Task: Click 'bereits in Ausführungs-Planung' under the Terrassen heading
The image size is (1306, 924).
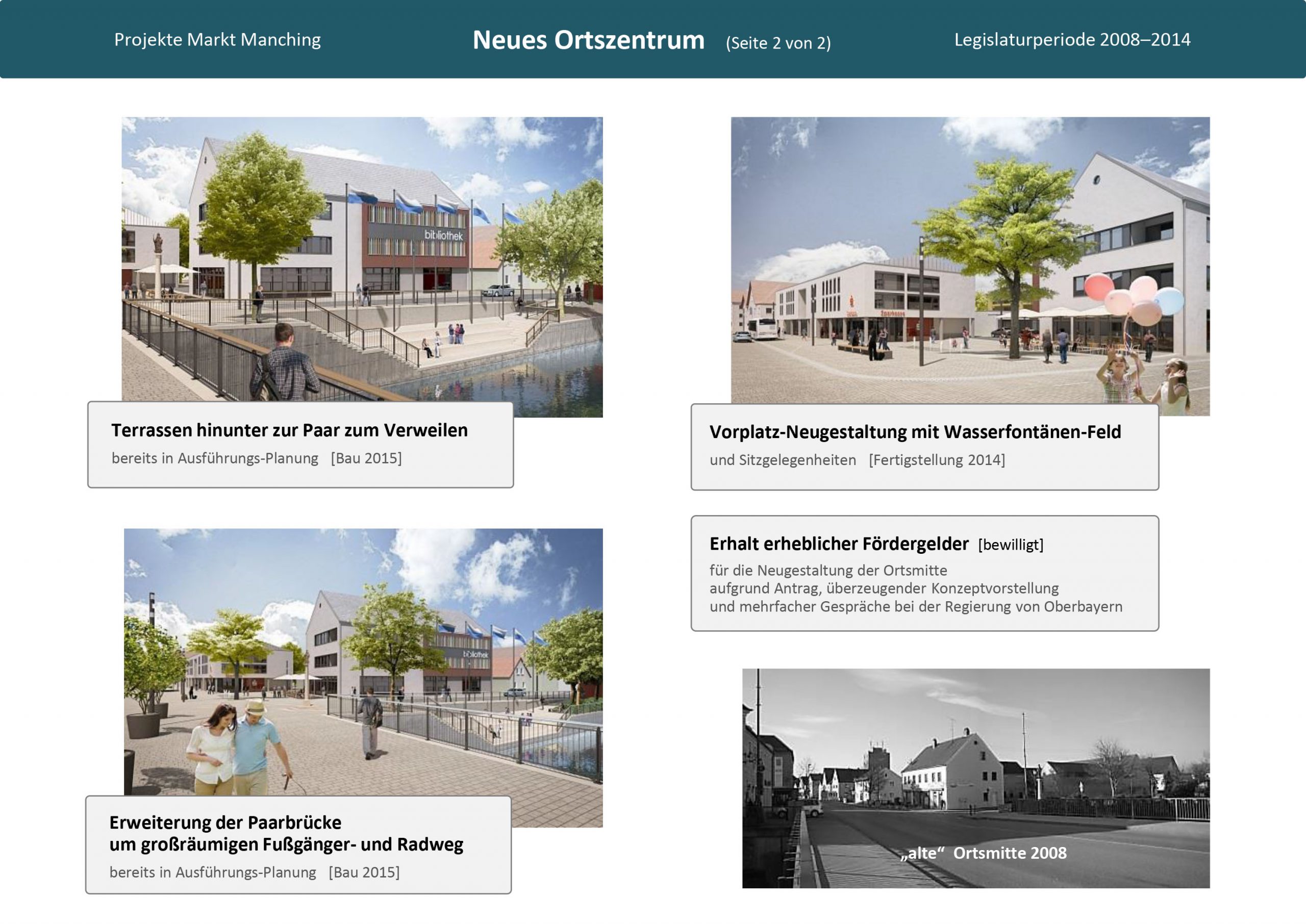Action: (x=215, y=458)
